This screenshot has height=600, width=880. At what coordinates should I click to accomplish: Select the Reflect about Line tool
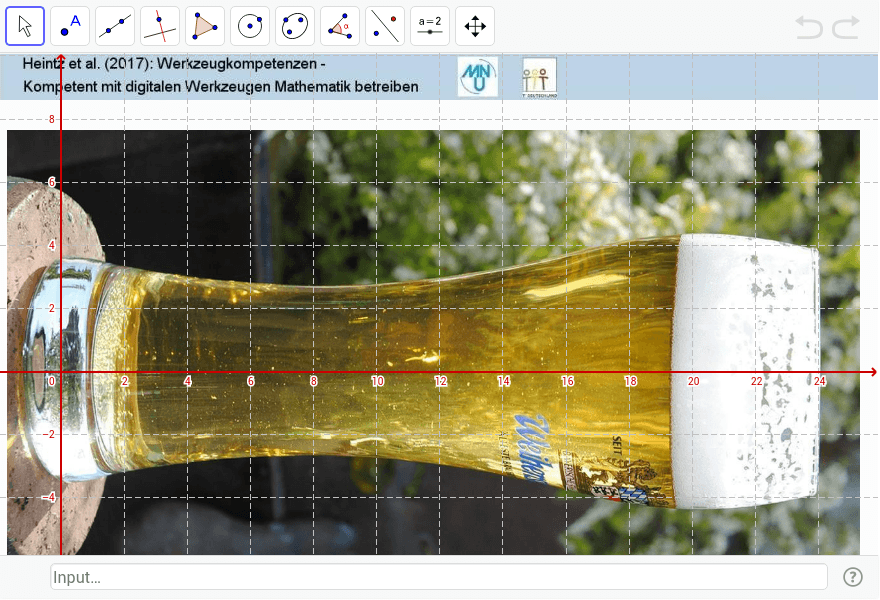click(384, 26)
